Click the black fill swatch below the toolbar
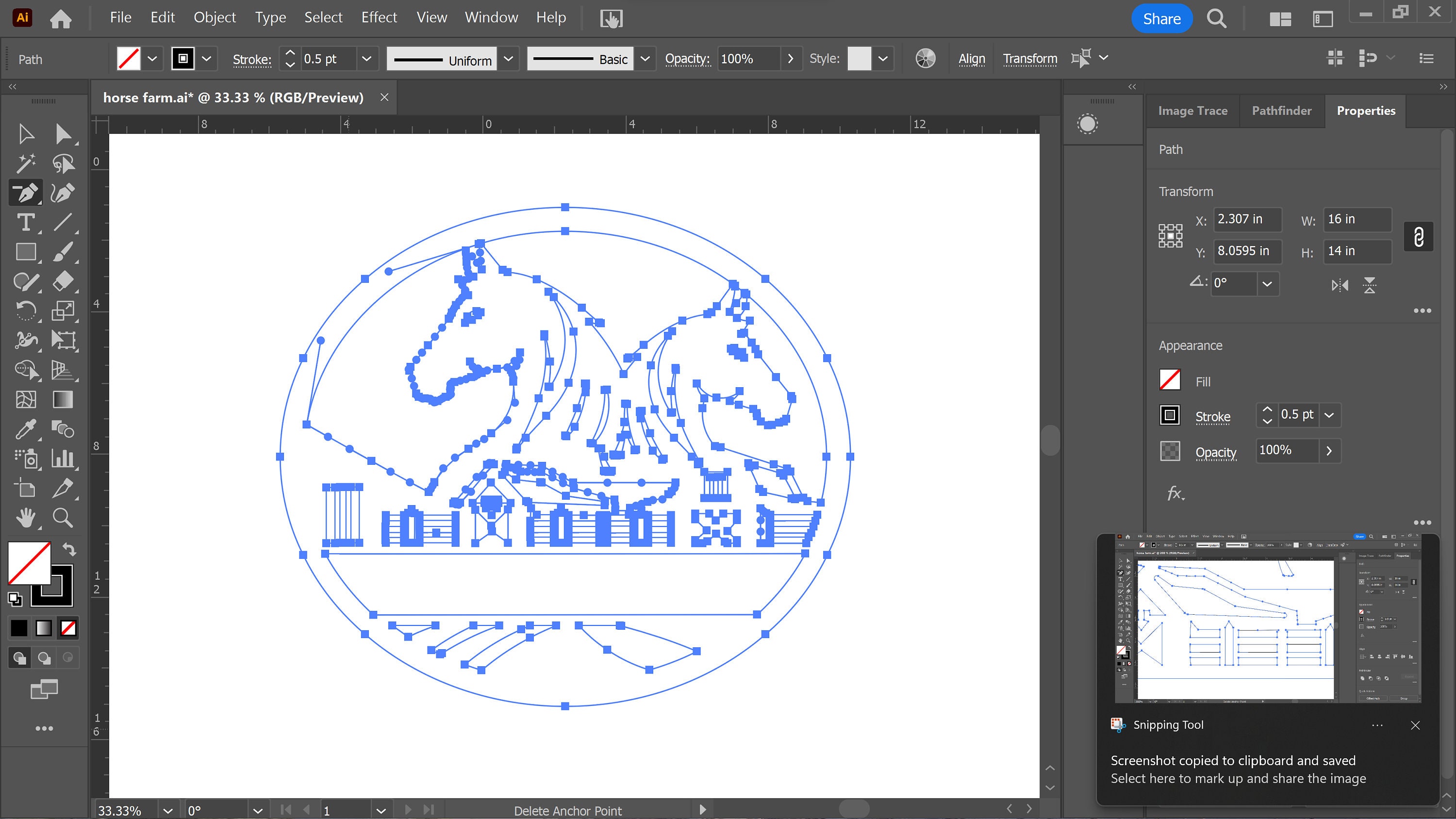 click(x=18, y=628)
